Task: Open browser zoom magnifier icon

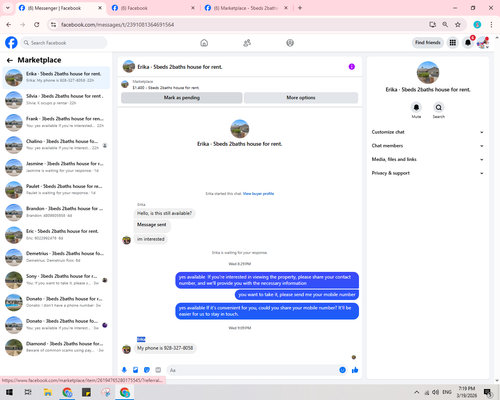Action: 445,25
